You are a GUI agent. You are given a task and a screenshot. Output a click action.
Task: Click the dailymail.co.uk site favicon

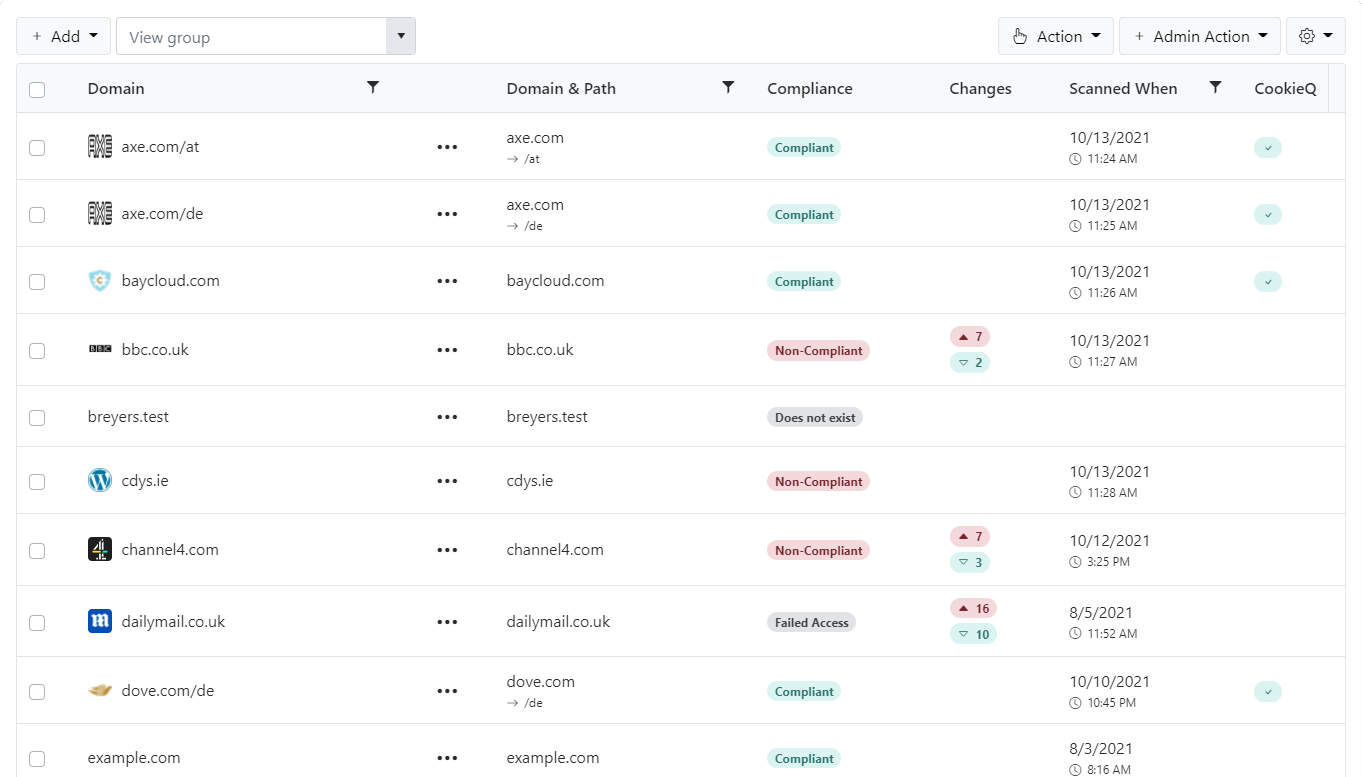click(x=100, y=622)
